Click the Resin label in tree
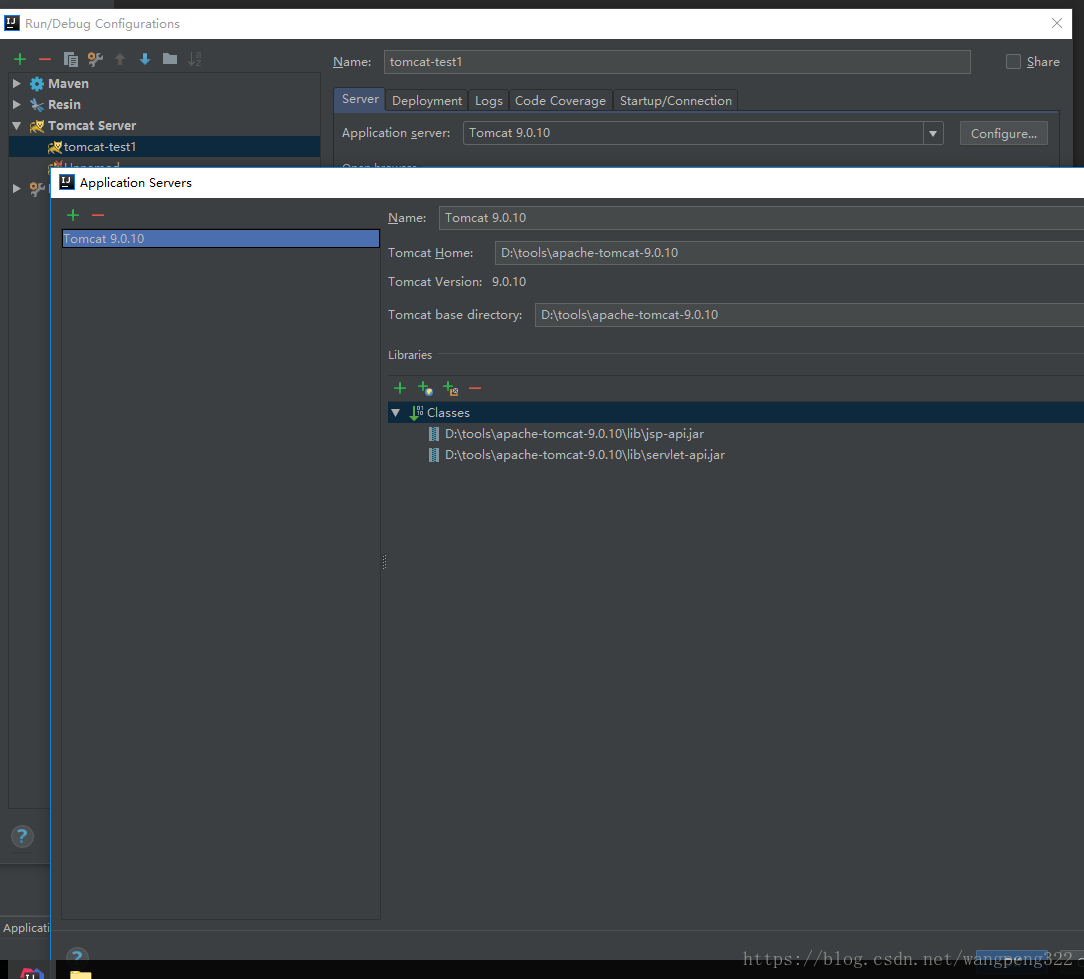Image resolution: width=1084 pixels, height=979 pixels. 64,104
